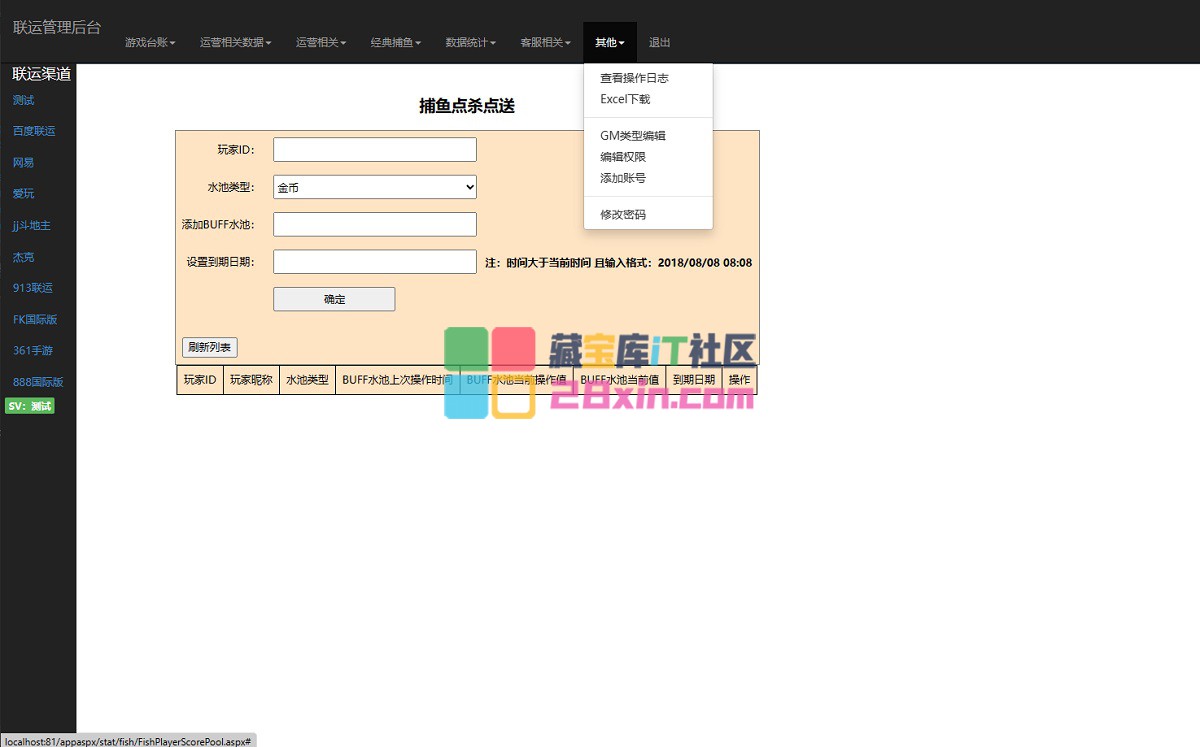Open the 913联运 channel
Viewport: 1200px width, 747px height.
[x=33, y=288]
